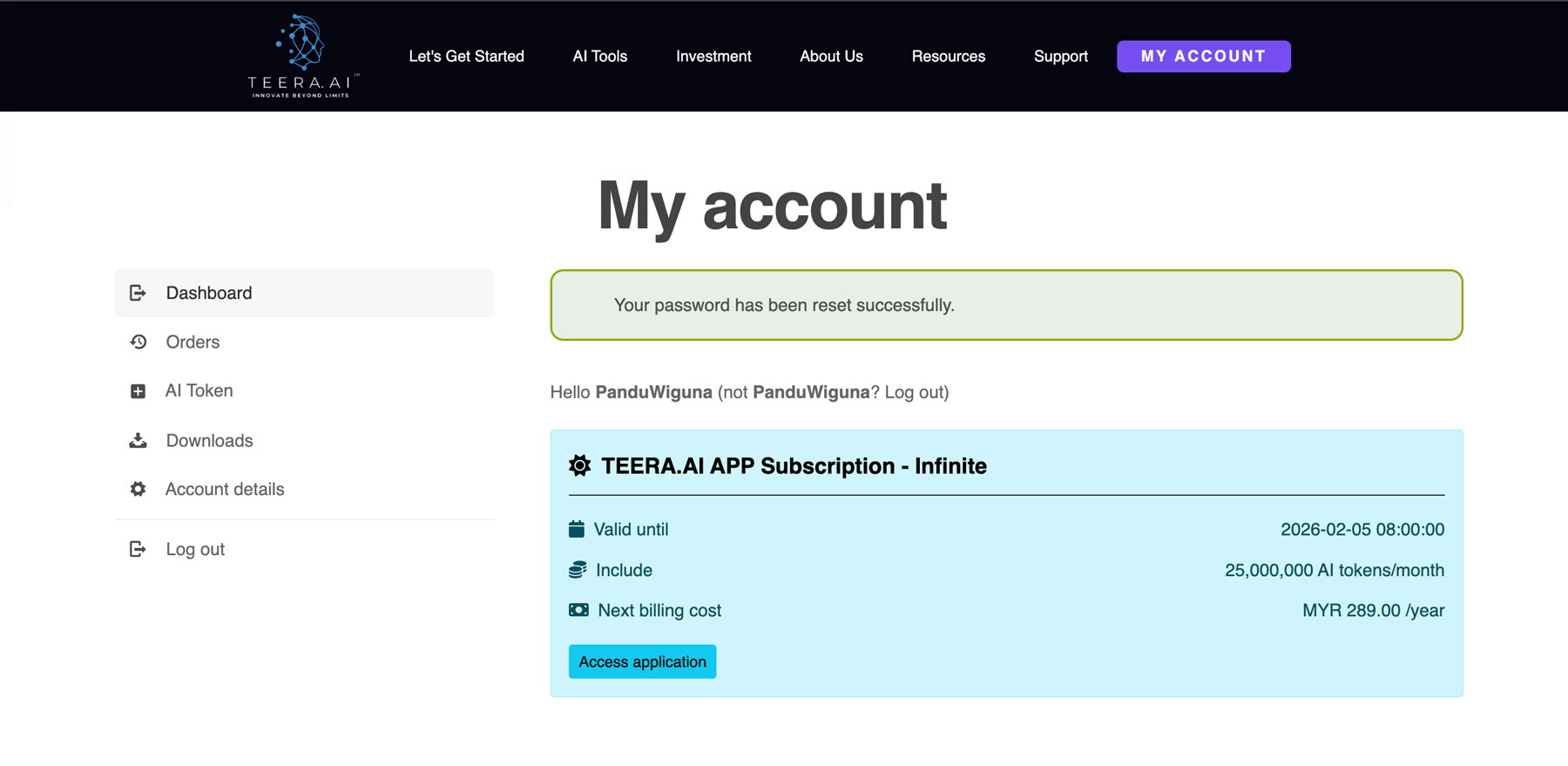Click the Next billing cost label
The width and height of the screenshot is (1568, 766).
click(659, 610)
